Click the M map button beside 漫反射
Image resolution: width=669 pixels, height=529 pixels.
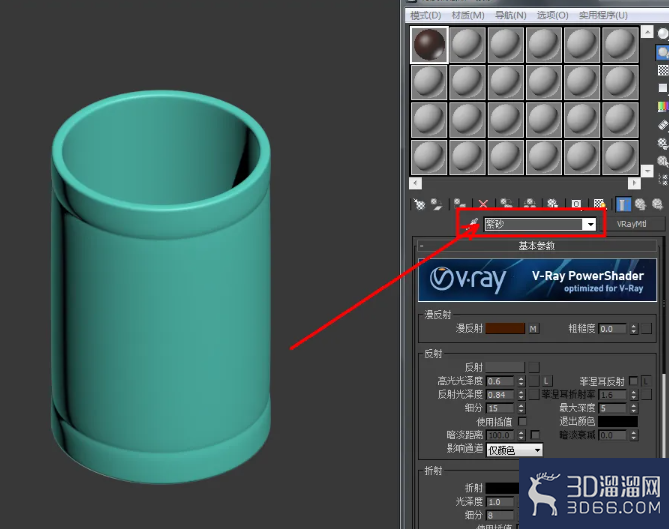click(x=533, y=328)
